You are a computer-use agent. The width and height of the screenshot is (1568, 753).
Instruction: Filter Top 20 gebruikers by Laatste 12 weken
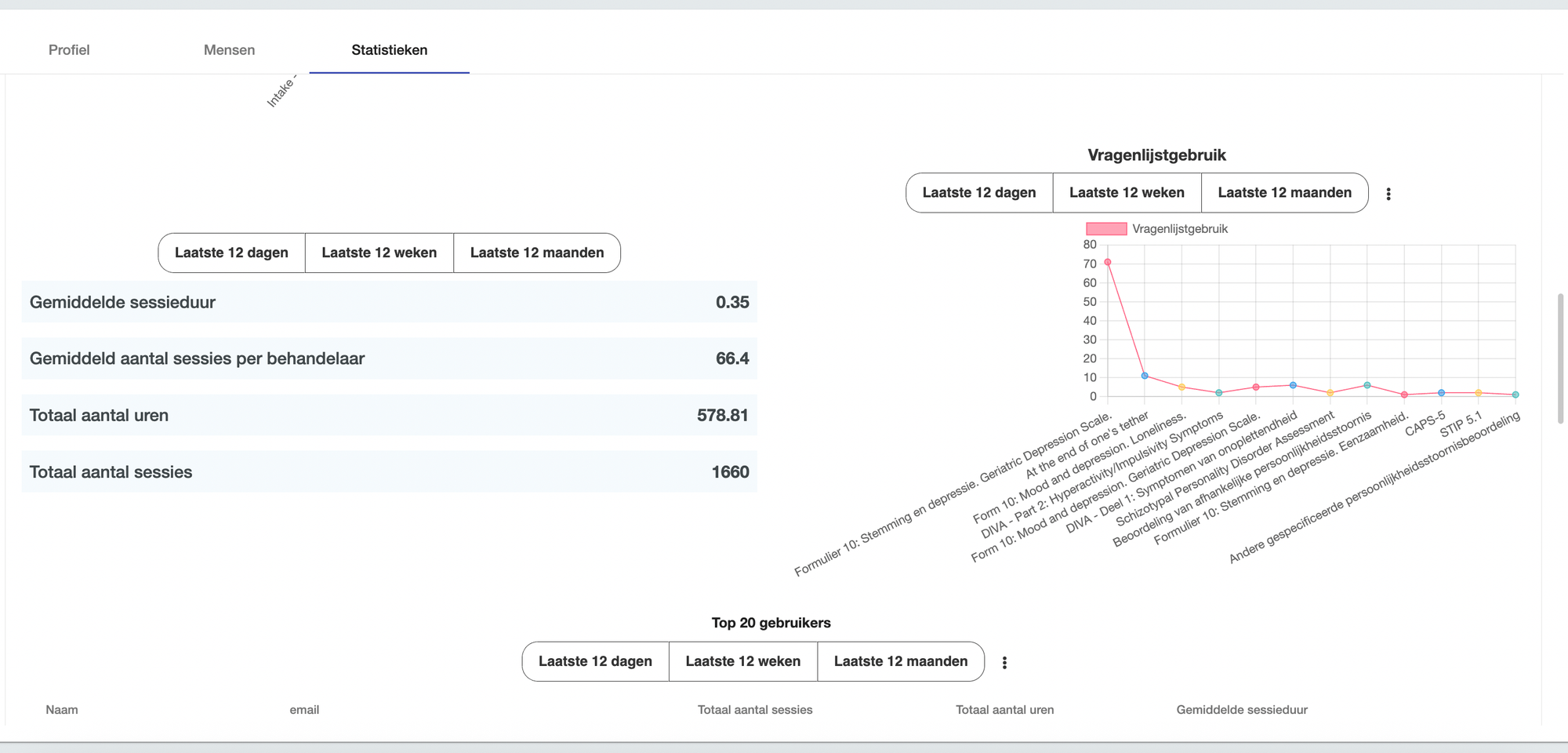742,661
